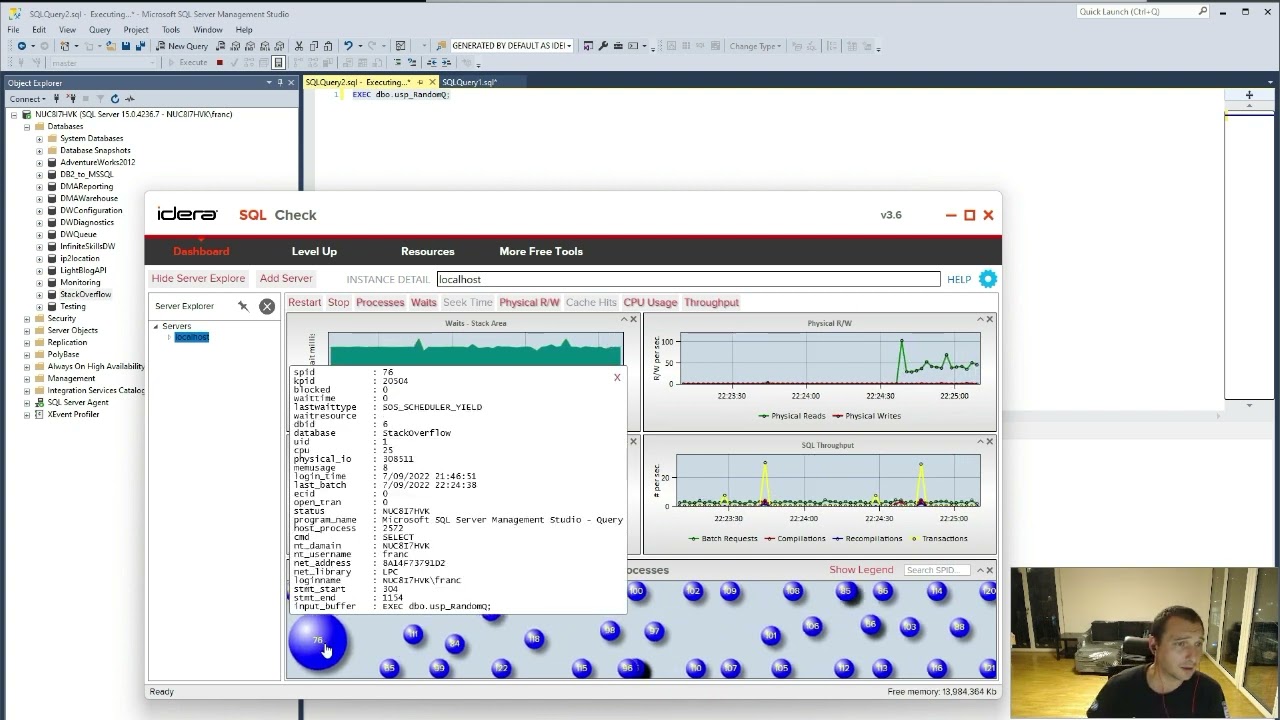The height and width of the screenshot is (720, 1280).
Task: Expand the localhost node in Server Explorer
Action: tap(168, 337)
